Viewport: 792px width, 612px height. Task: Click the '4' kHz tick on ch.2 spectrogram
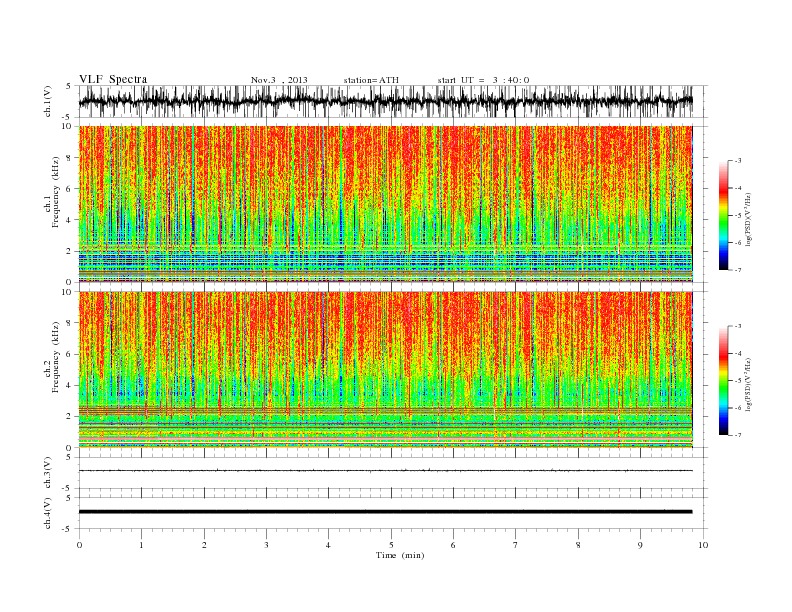coord(70,385)
